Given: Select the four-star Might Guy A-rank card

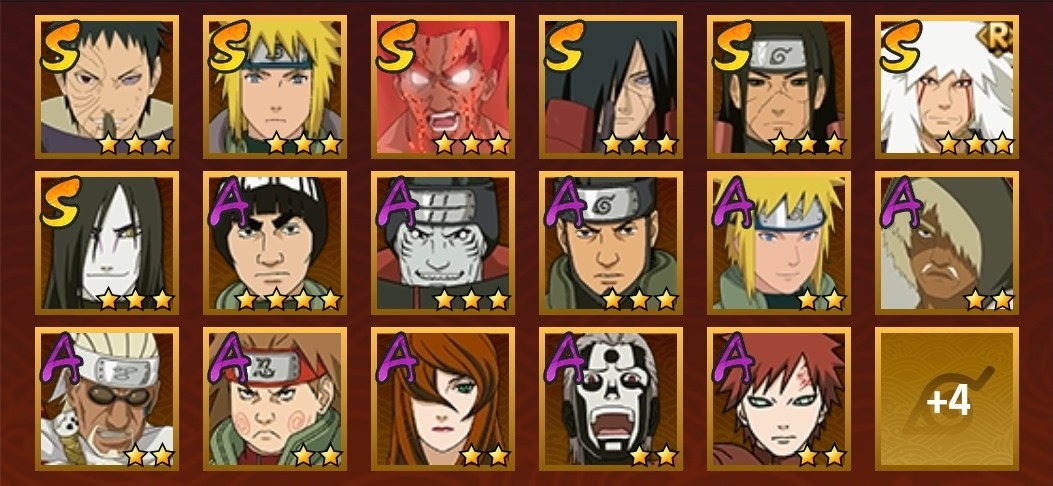Looking at the screenshot, I should [x=275, y=243].
